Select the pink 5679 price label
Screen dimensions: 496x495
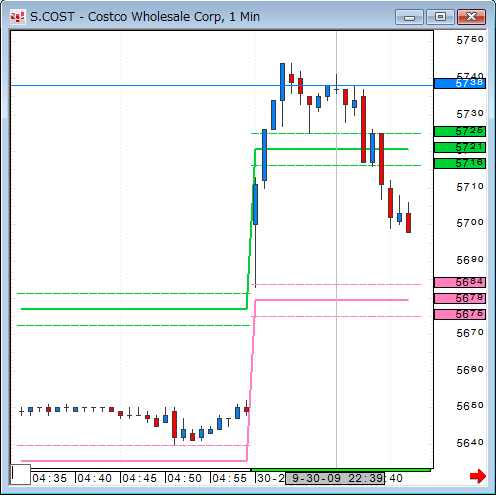460,298
